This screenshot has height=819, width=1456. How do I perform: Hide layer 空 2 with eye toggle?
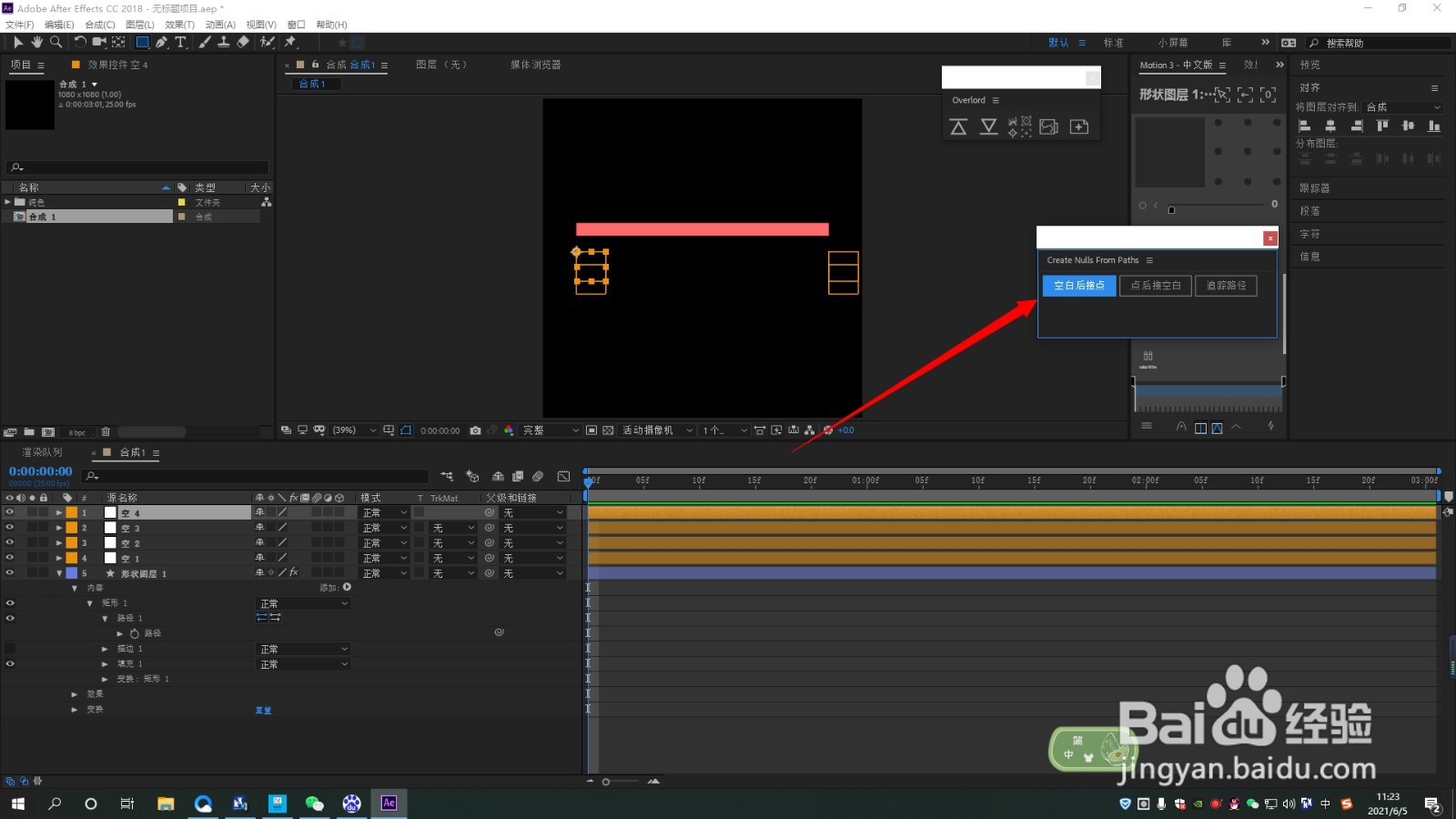10,542
